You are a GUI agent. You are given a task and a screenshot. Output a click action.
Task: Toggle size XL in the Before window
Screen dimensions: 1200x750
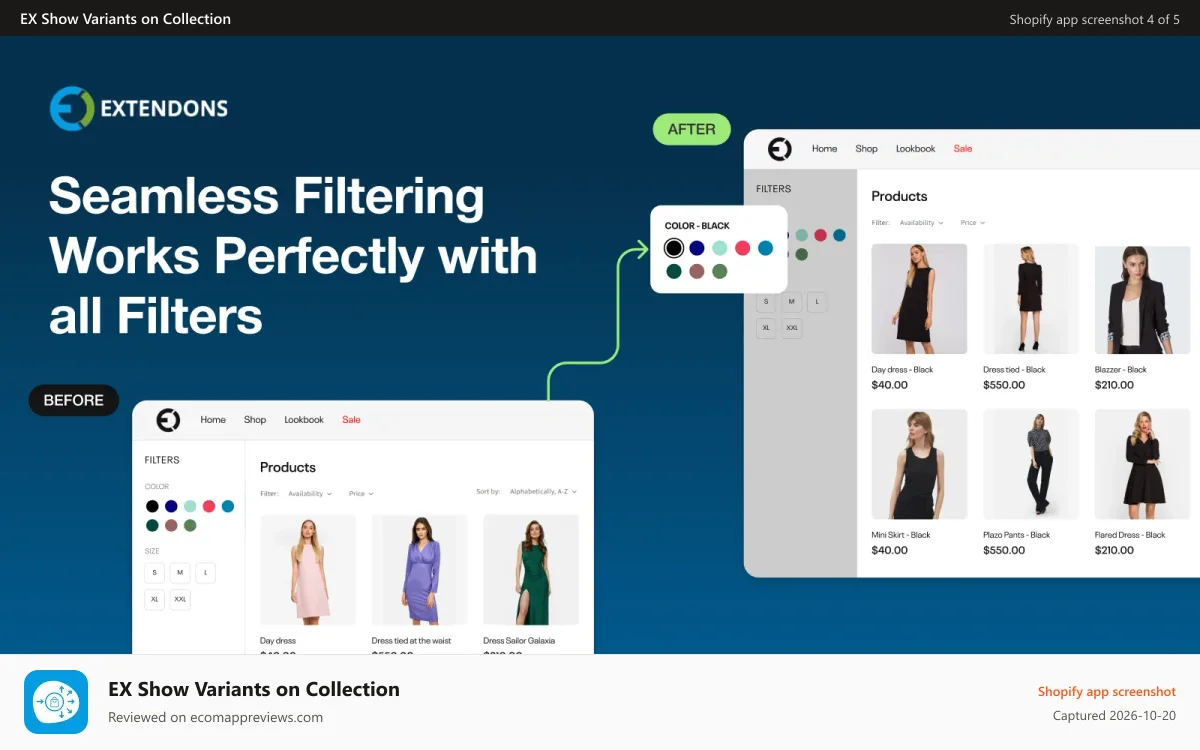pos(154,600)
